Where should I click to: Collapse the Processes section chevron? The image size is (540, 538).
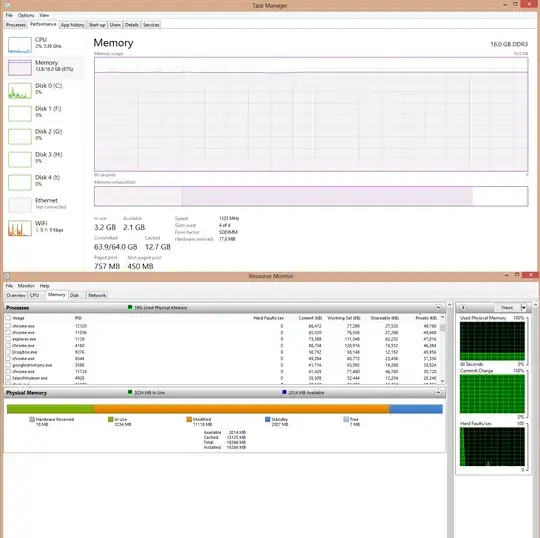coord(438,307)
